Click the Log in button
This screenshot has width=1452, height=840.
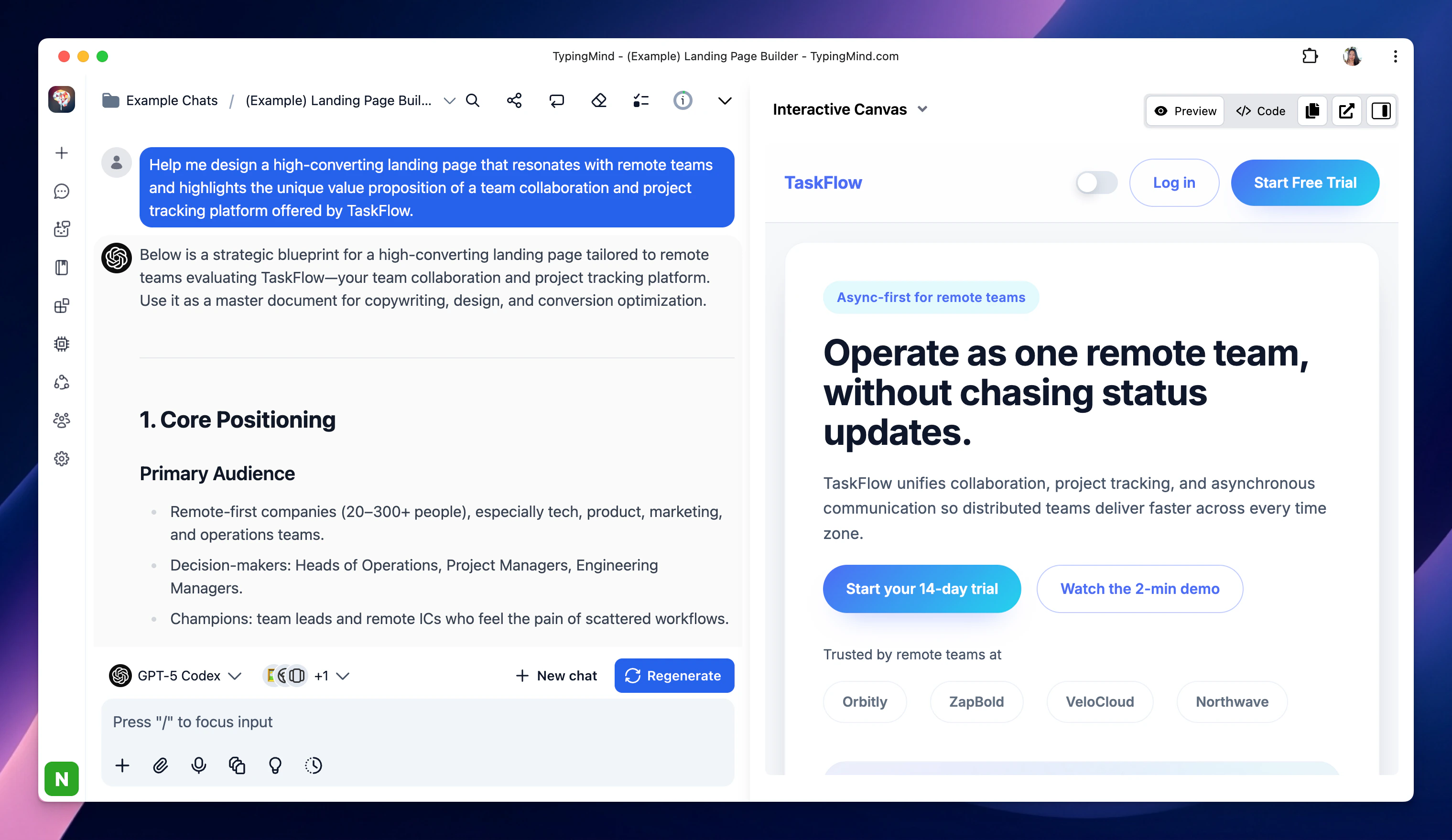point(1174,183)
